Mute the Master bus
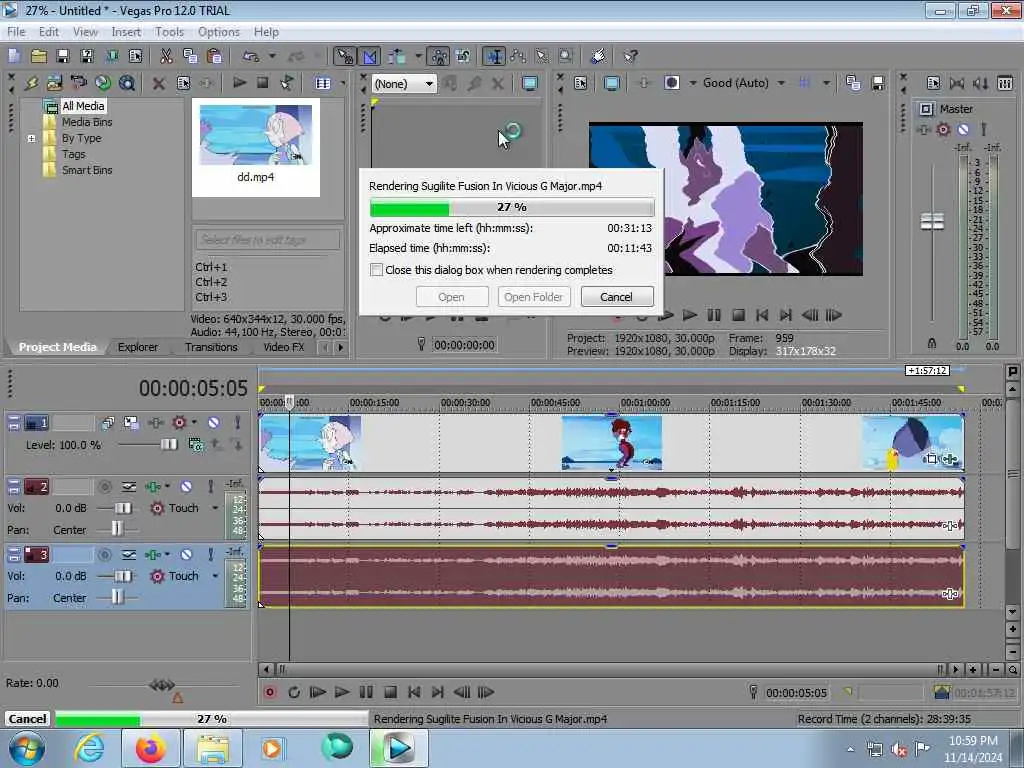1024x768 pixels. coord(963,129)
